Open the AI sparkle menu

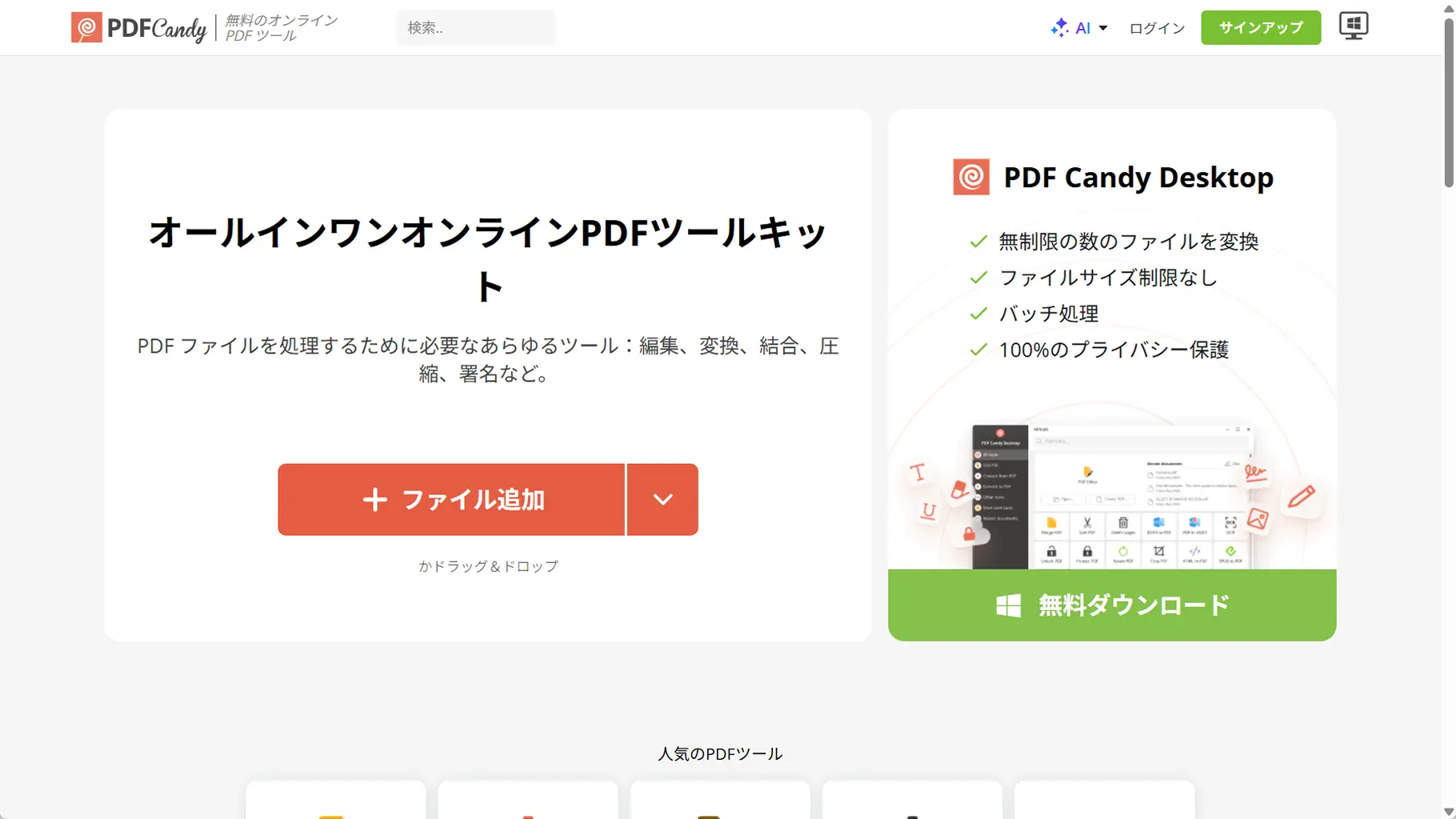click(1079, 28)
